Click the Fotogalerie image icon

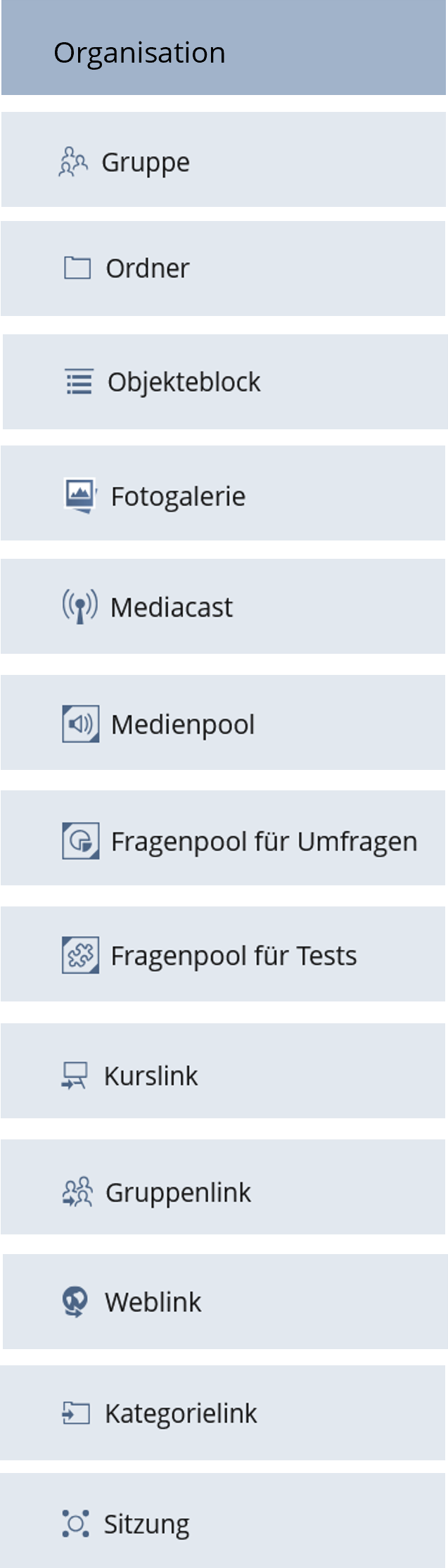[x=79, y=495]
